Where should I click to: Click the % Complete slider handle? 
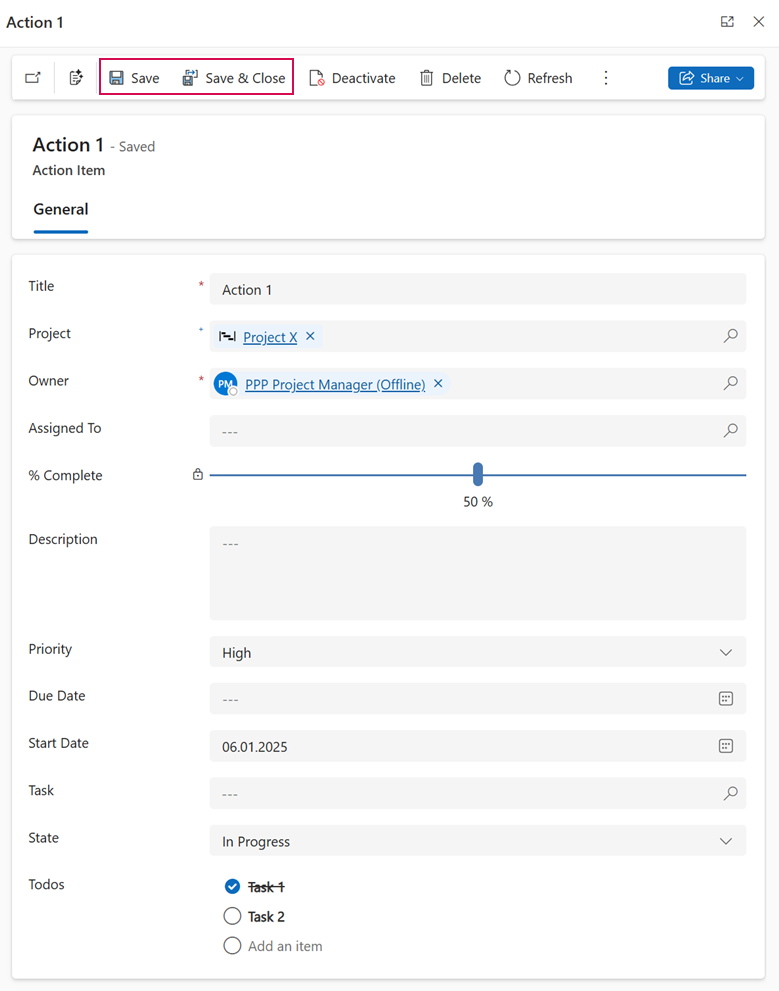(478, 475)
